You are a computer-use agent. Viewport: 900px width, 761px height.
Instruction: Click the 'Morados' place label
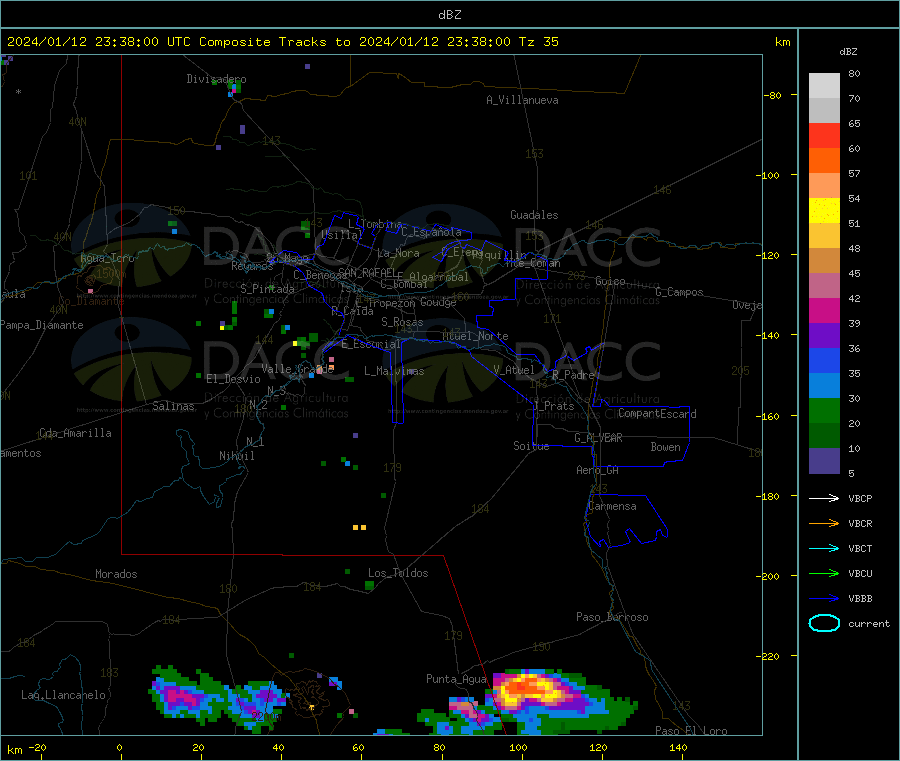116,574
